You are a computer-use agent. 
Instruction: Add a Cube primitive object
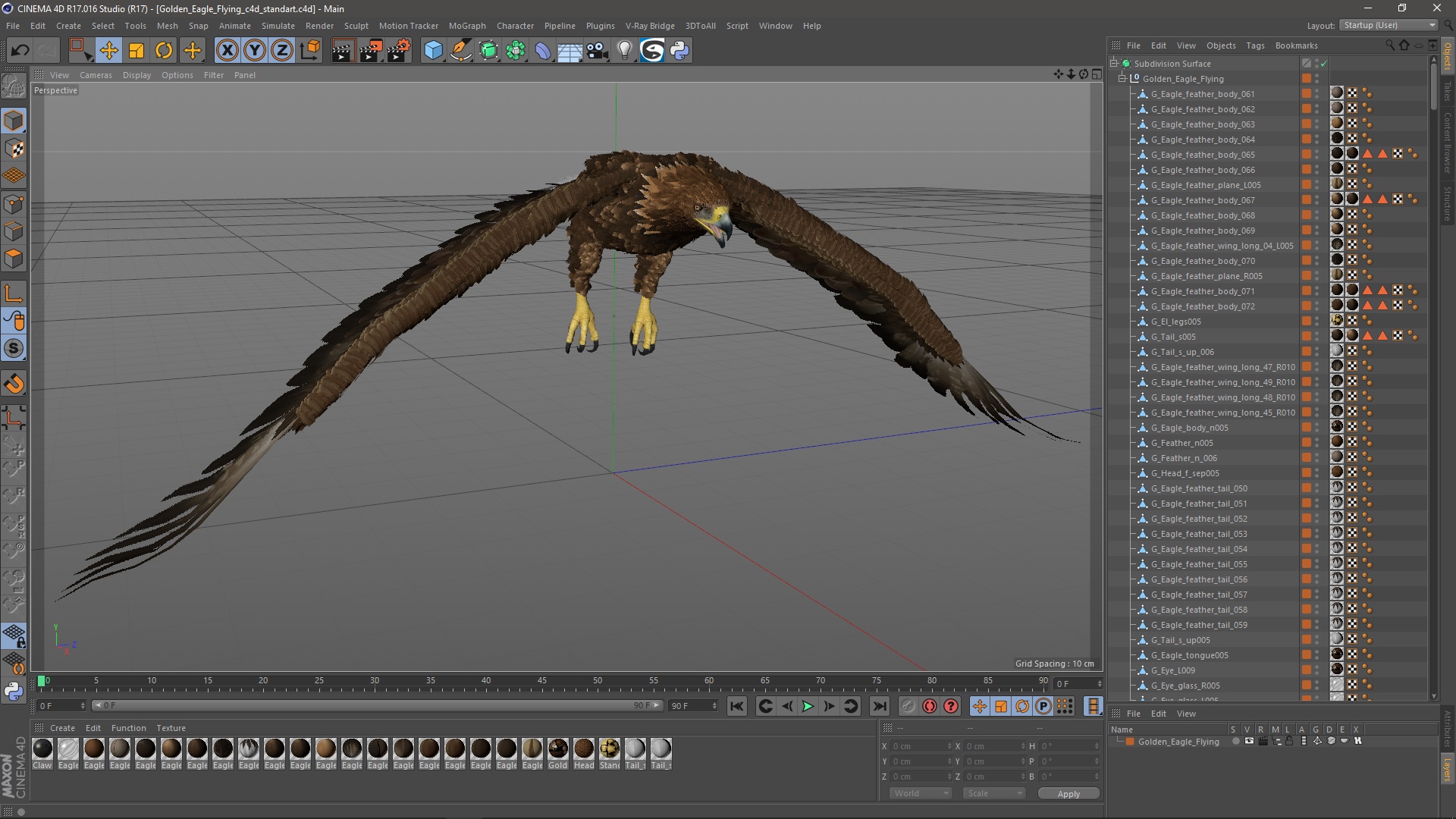433,51
